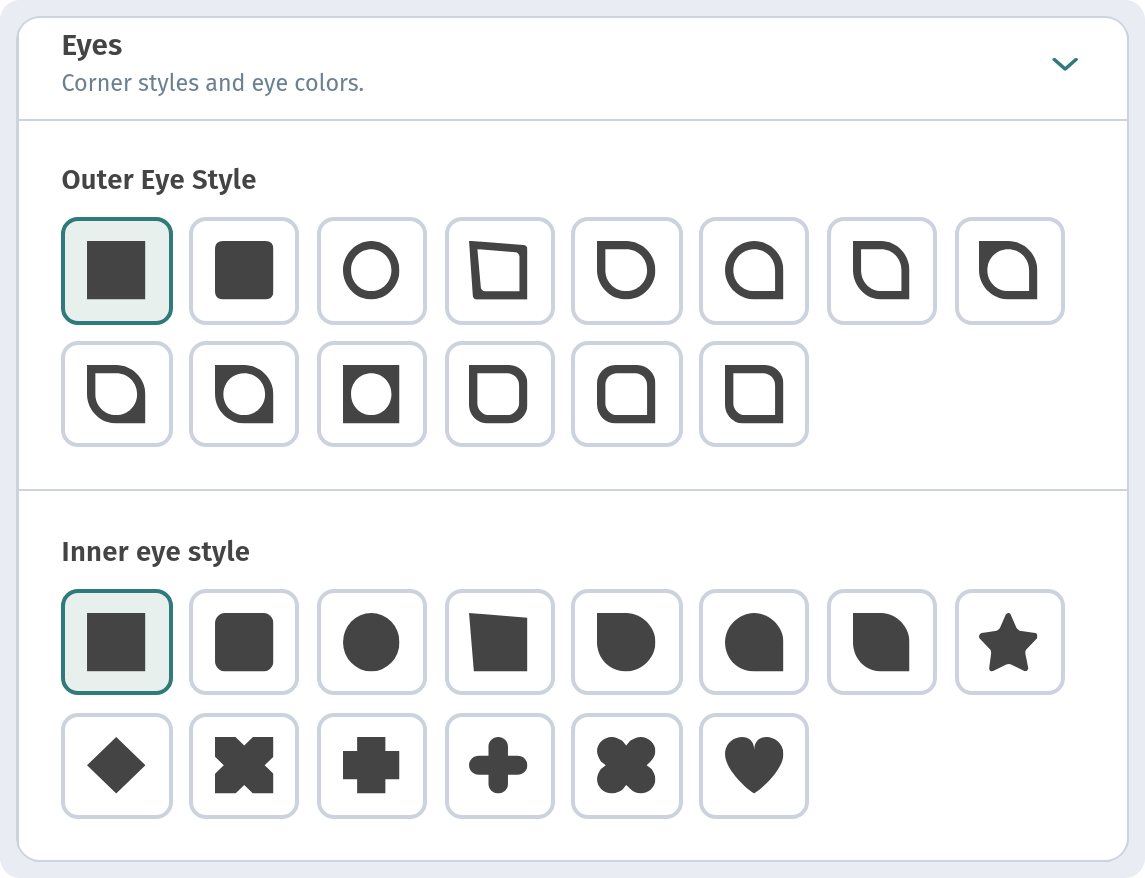The image size is (1145, 878).
Task: Collapse the Eyes section with the chevron
Action: [x=1065, y=64]
